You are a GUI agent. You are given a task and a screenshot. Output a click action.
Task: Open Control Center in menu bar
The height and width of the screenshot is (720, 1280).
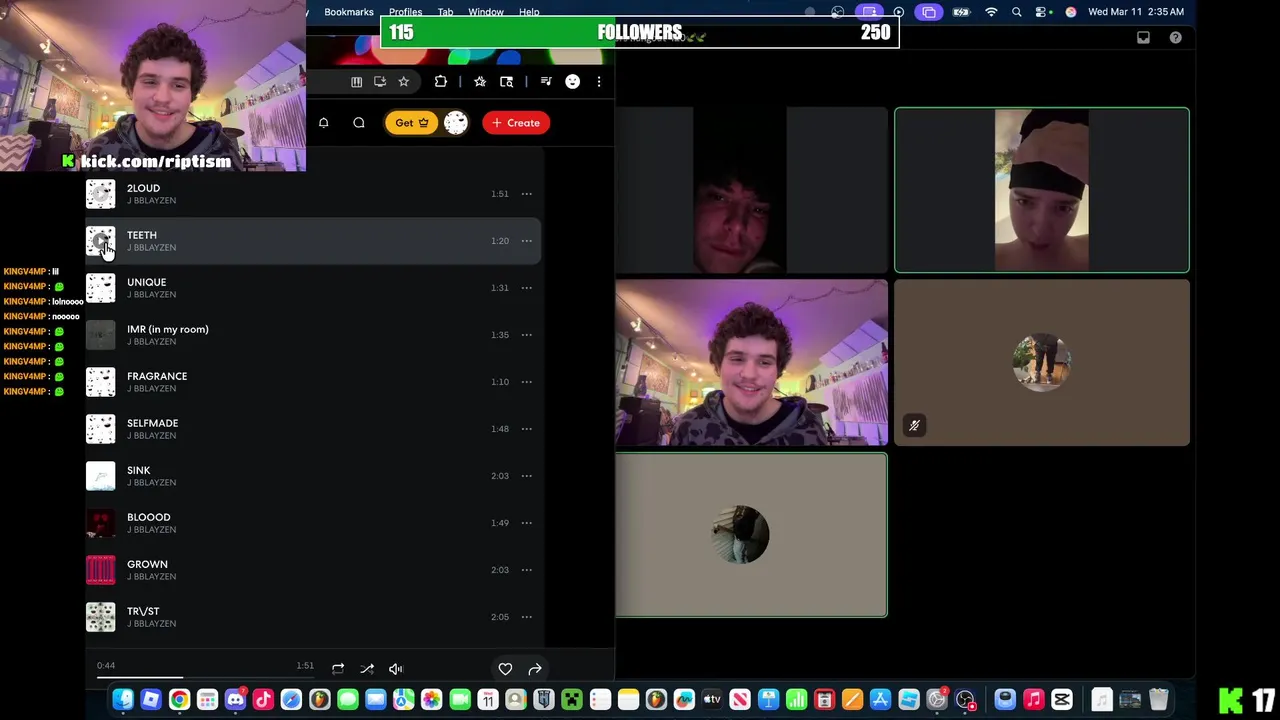(1043, 12)
